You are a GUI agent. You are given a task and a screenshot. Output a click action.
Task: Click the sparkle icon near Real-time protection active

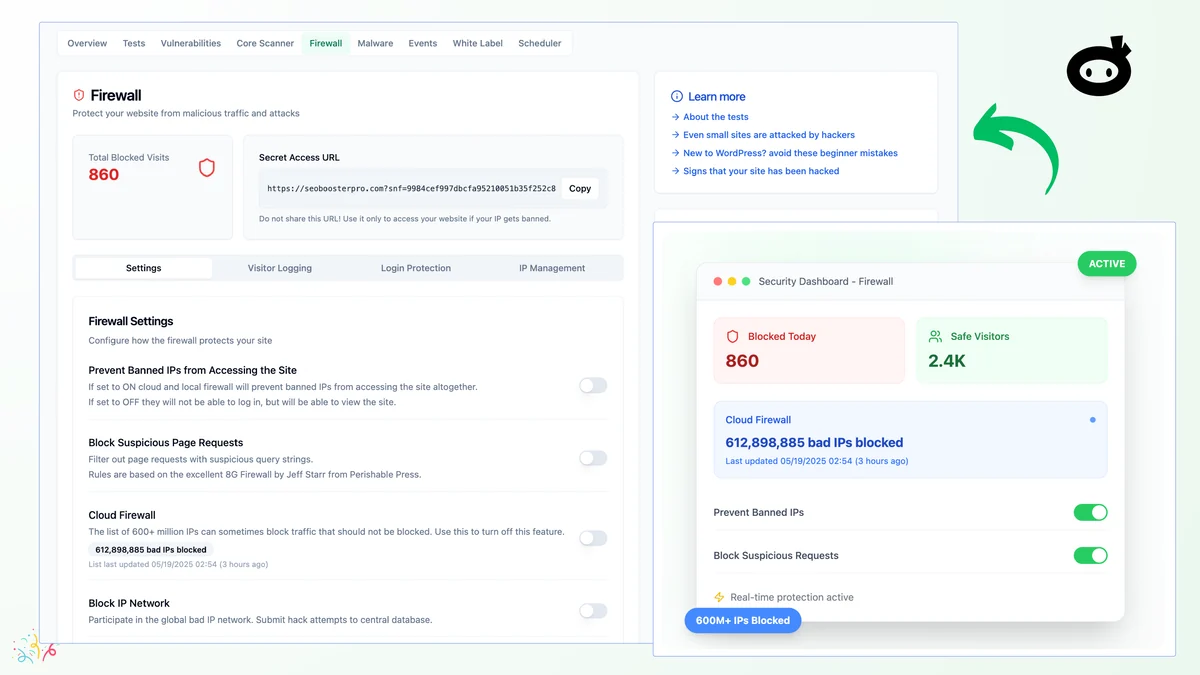(717, 597)
